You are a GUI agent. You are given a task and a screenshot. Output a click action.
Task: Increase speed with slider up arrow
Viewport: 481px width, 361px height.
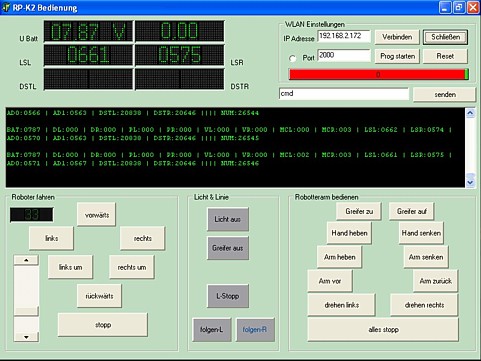(26, 260)
